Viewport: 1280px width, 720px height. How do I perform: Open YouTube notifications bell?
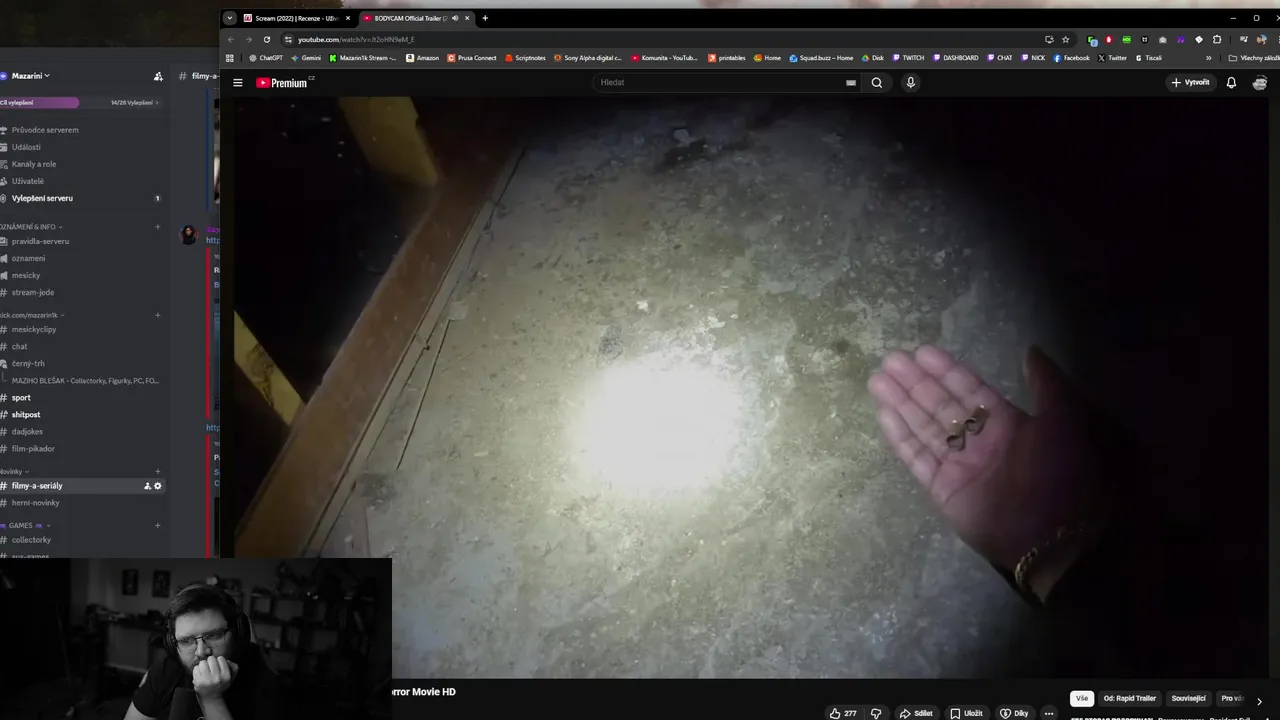1231,83
